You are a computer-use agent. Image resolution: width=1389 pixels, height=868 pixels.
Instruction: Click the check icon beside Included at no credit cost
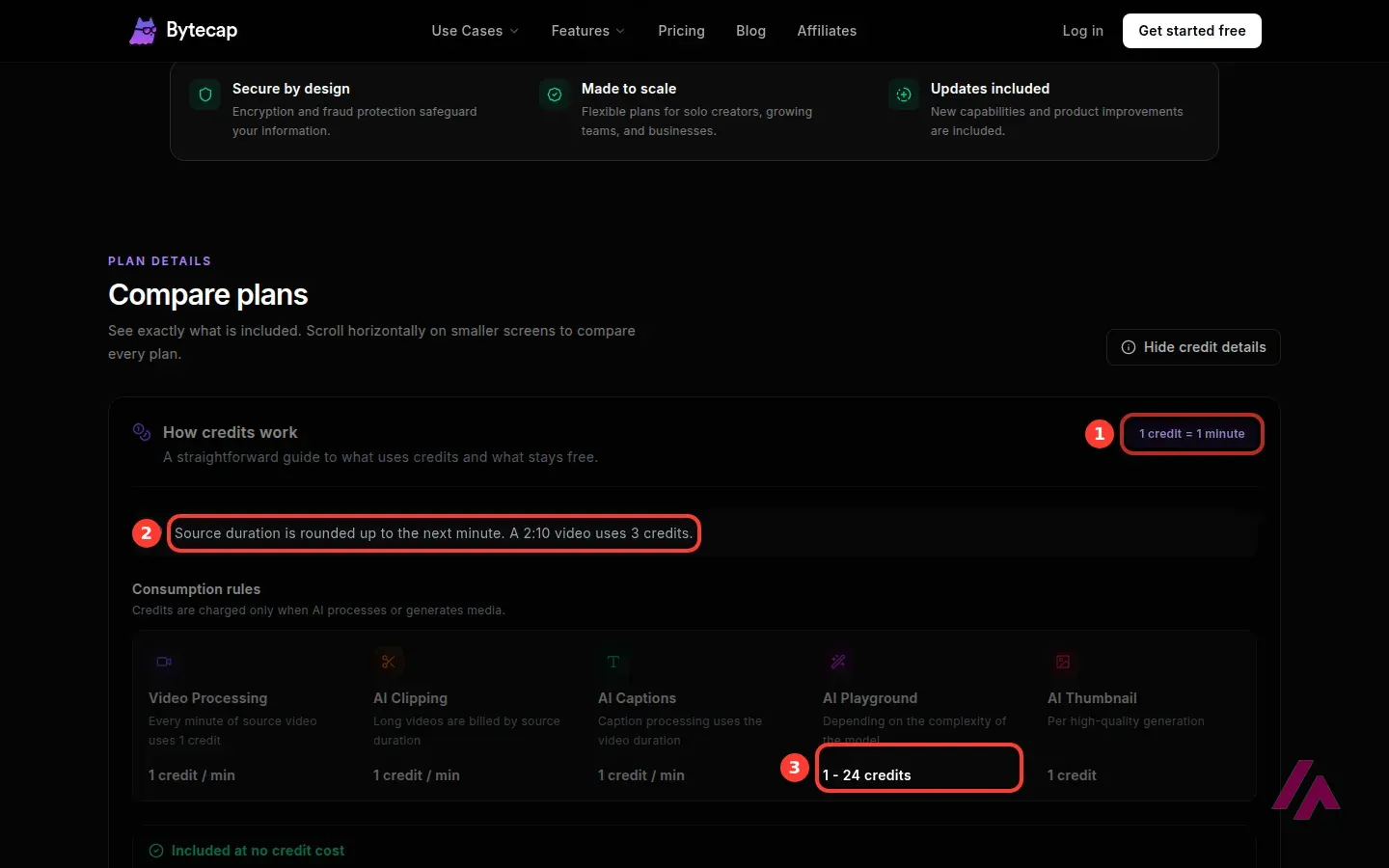tap(156, 851)
